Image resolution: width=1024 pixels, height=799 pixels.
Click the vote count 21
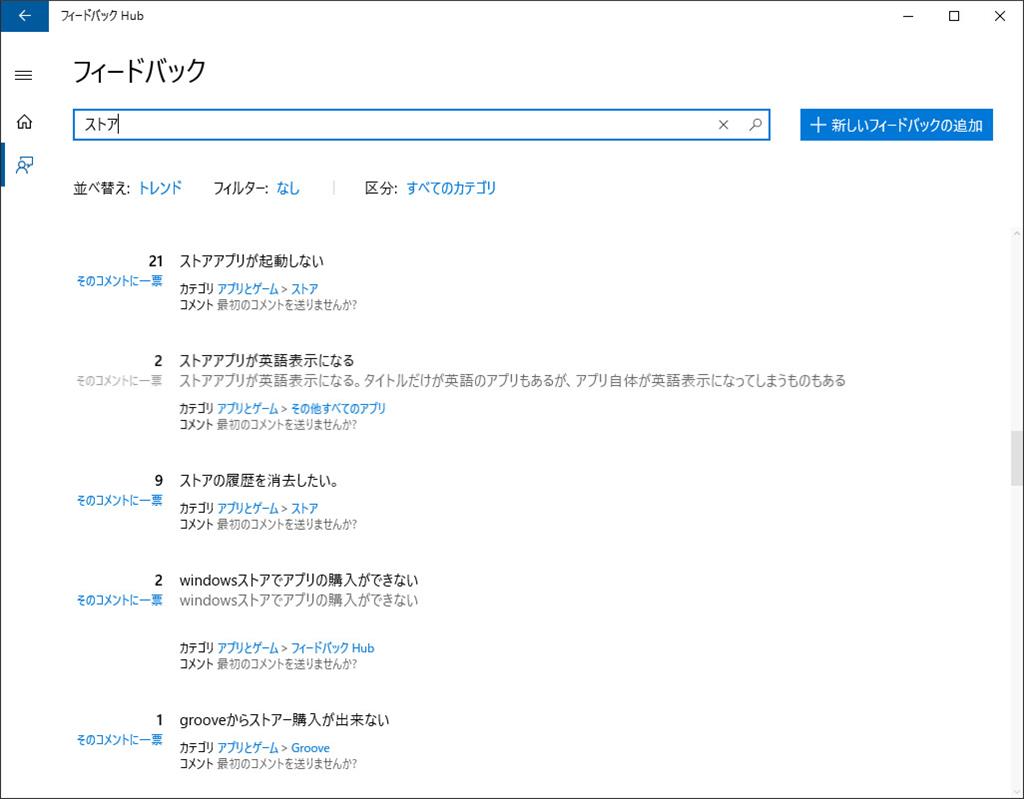[x=155, y=261]
